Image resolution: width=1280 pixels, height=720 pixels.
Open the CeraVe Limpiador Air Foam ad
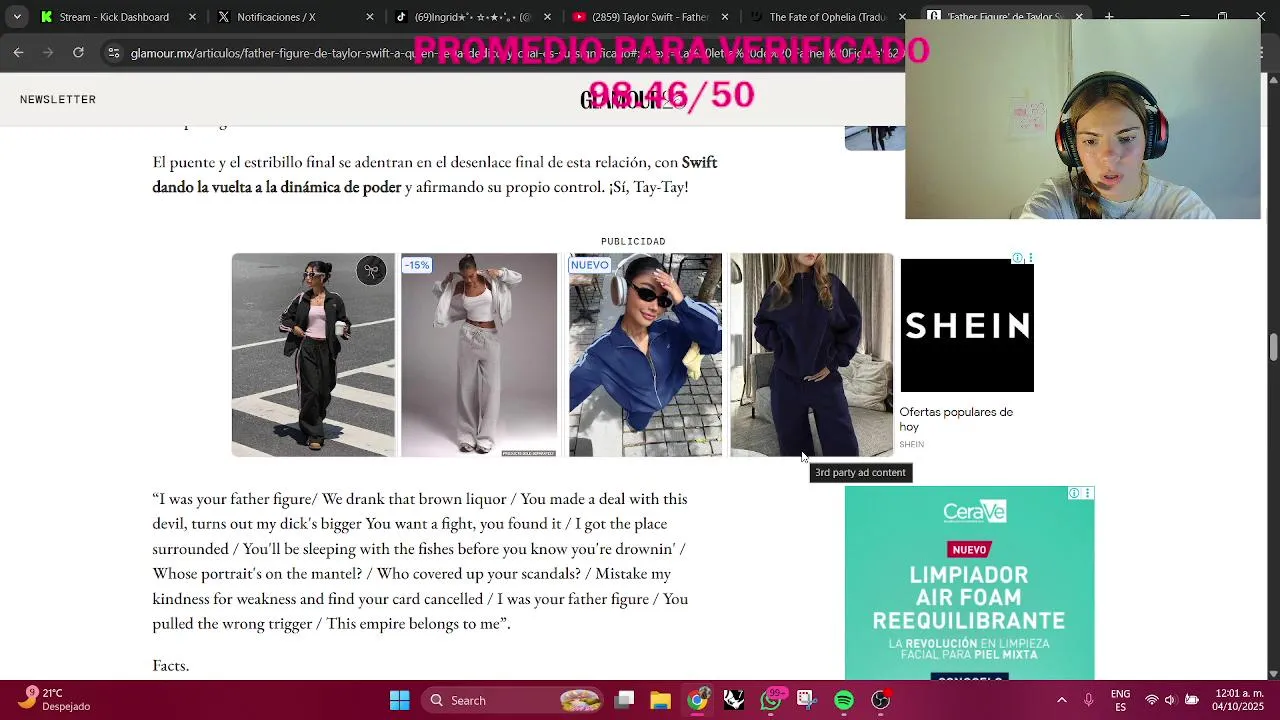(x=969, y=585)
